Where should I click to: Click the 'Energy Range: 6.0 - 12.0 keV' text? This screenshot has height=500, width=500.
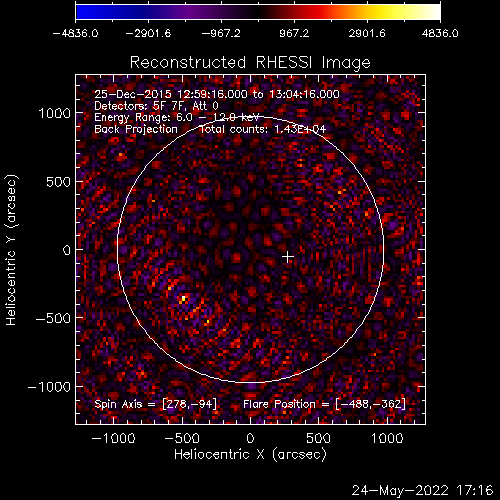pos(177,117)
